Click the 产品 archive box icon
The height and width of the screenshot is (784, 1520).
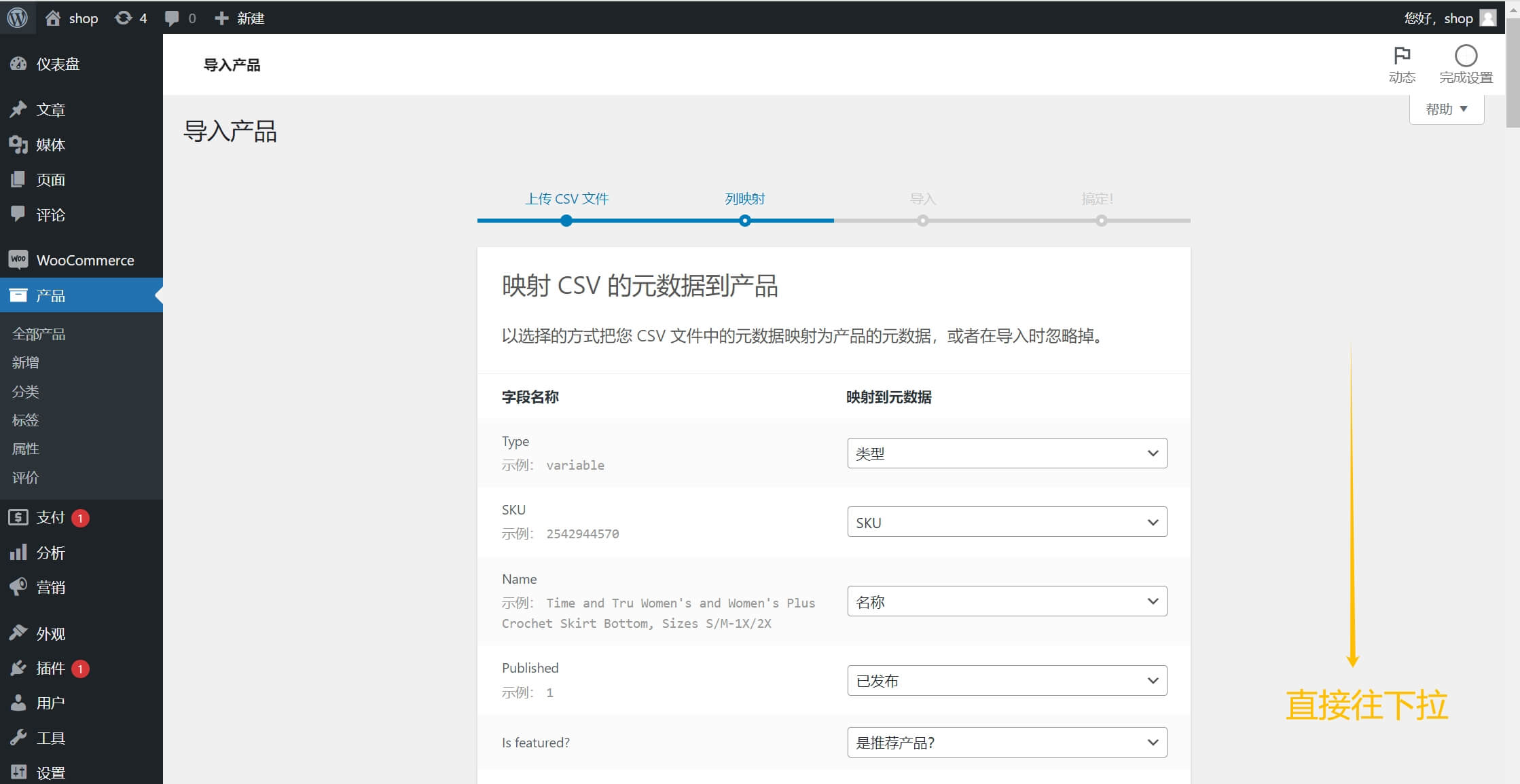click(x=18, y=295)
